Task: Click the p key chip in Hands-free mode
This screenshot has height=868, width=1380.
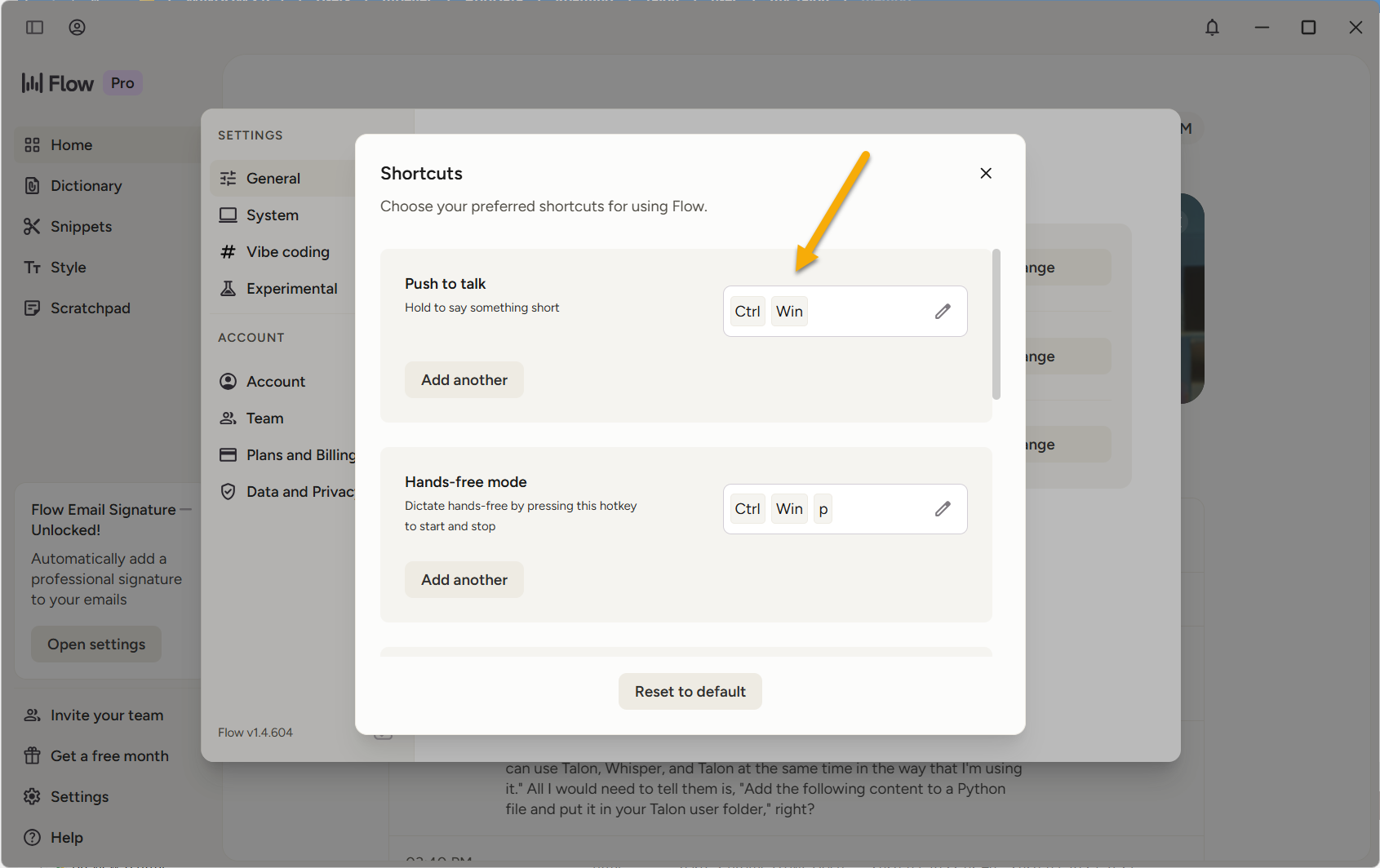Action: pos(823,509)
